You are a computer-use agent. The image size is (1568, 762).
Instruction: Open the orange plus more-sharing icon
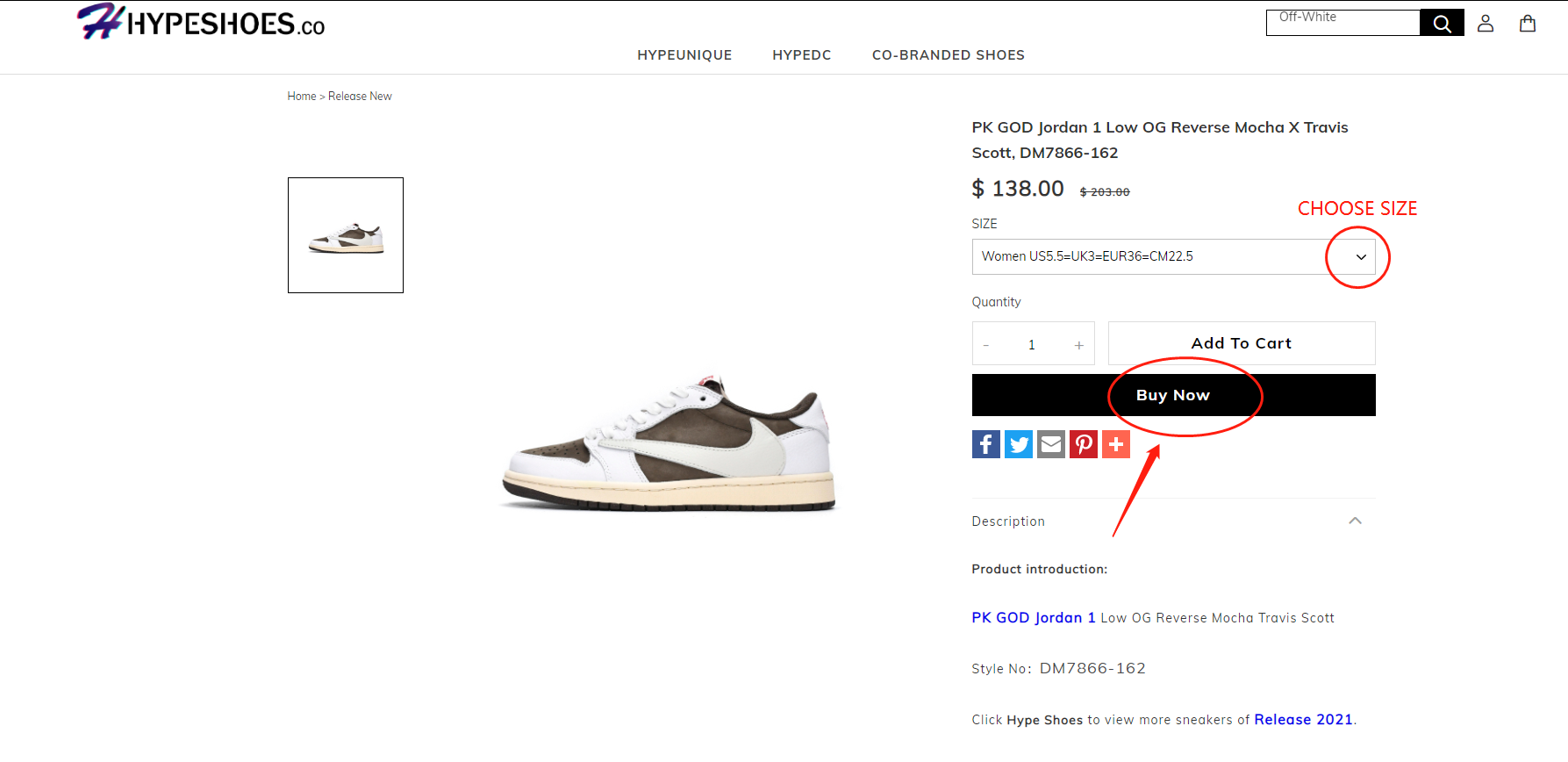click(1116, 444)
